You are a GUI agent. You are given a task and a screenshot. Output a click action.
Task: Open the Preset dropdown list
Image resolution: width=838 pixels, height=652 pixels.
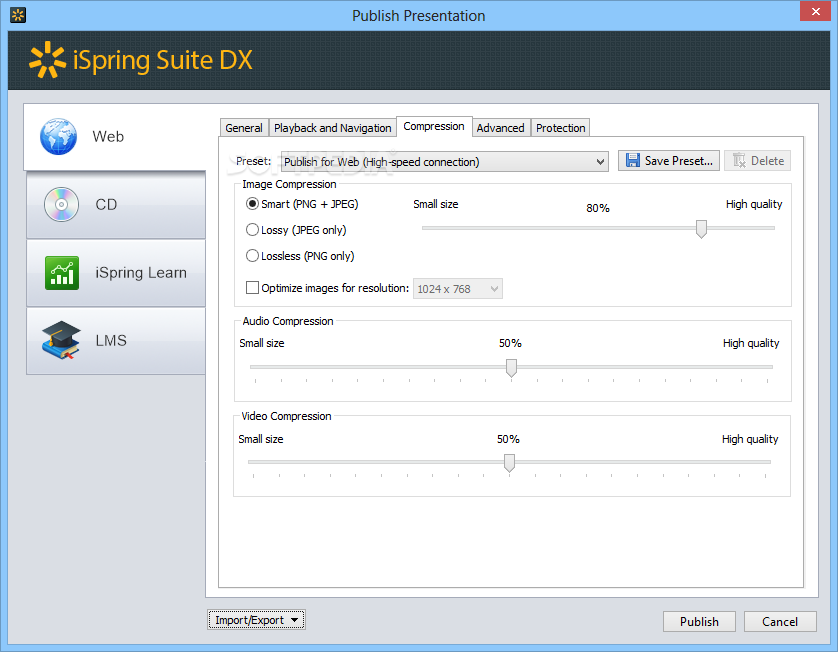click(445, 161)
